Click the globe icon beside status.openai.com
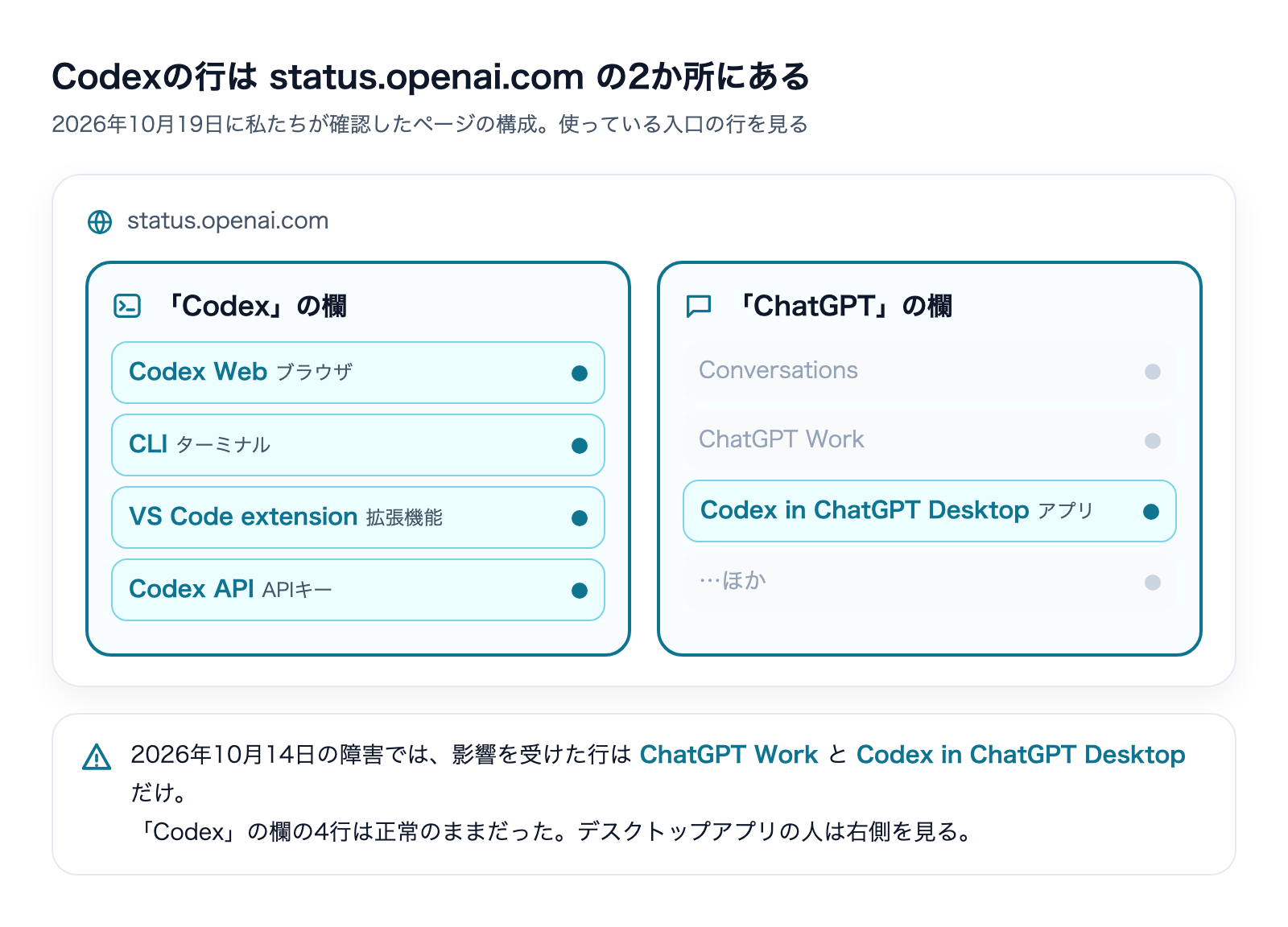Image resolution: width=1288 pixels, height=927 pixels. point(100,222)
